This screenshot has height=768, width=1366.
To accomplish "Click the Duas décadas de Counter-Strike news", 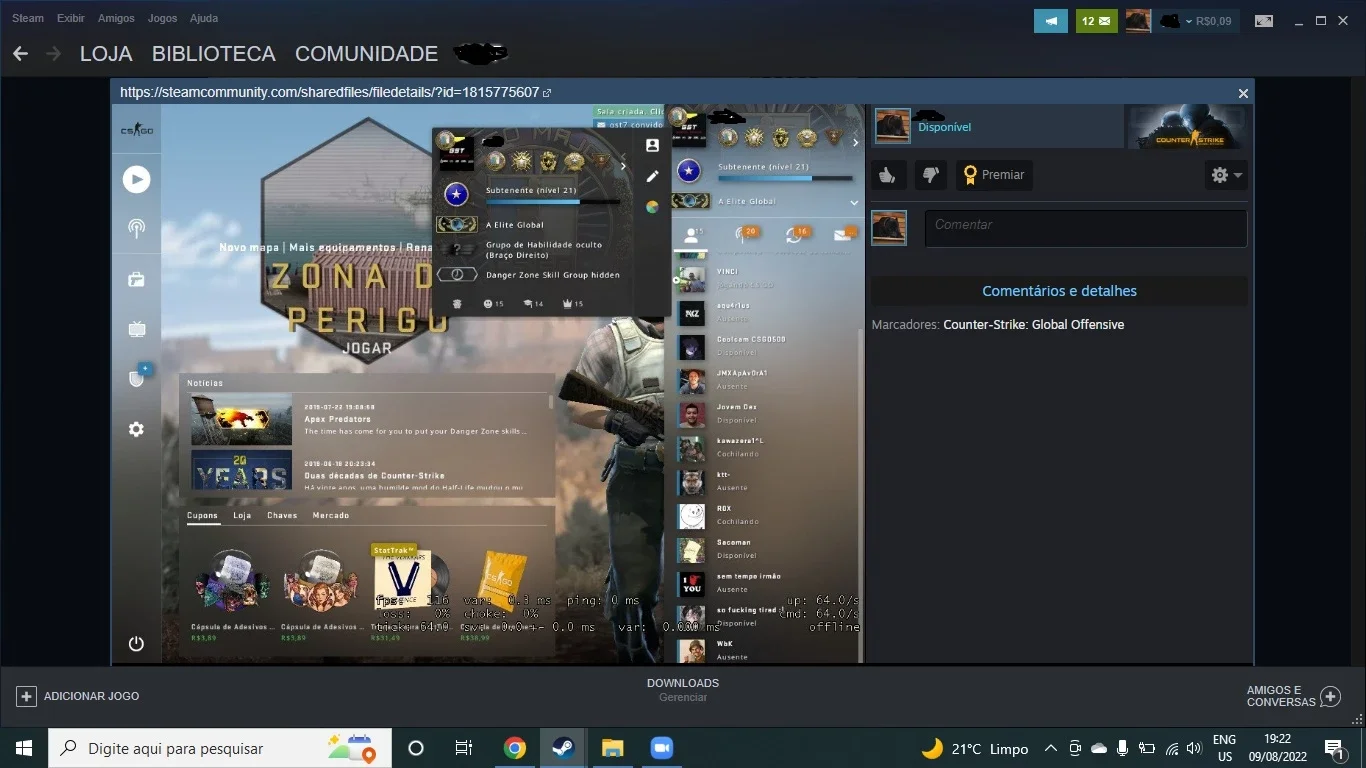I will click(x=367, y=471).
